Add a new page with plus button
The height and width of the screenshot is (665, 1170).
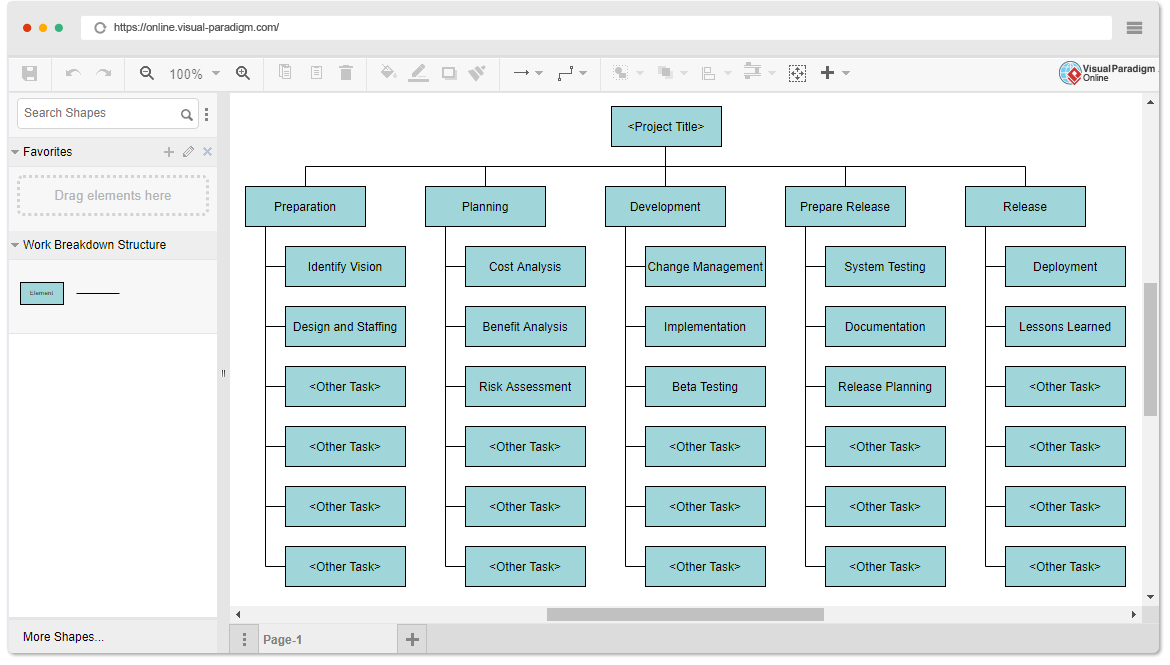412,640
